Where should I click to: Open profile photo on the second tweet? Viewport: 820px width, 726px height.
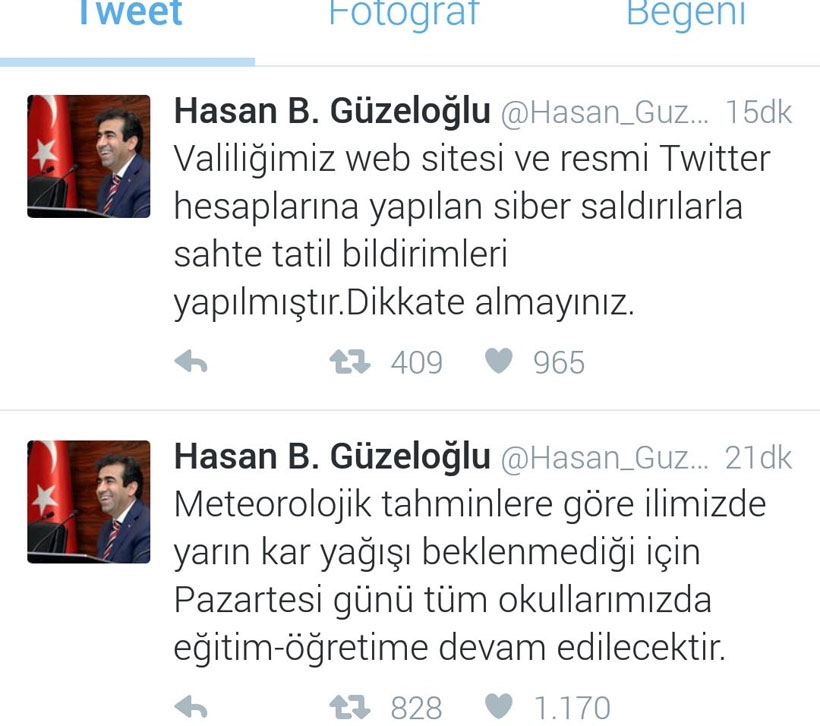(x=89, y=502)
